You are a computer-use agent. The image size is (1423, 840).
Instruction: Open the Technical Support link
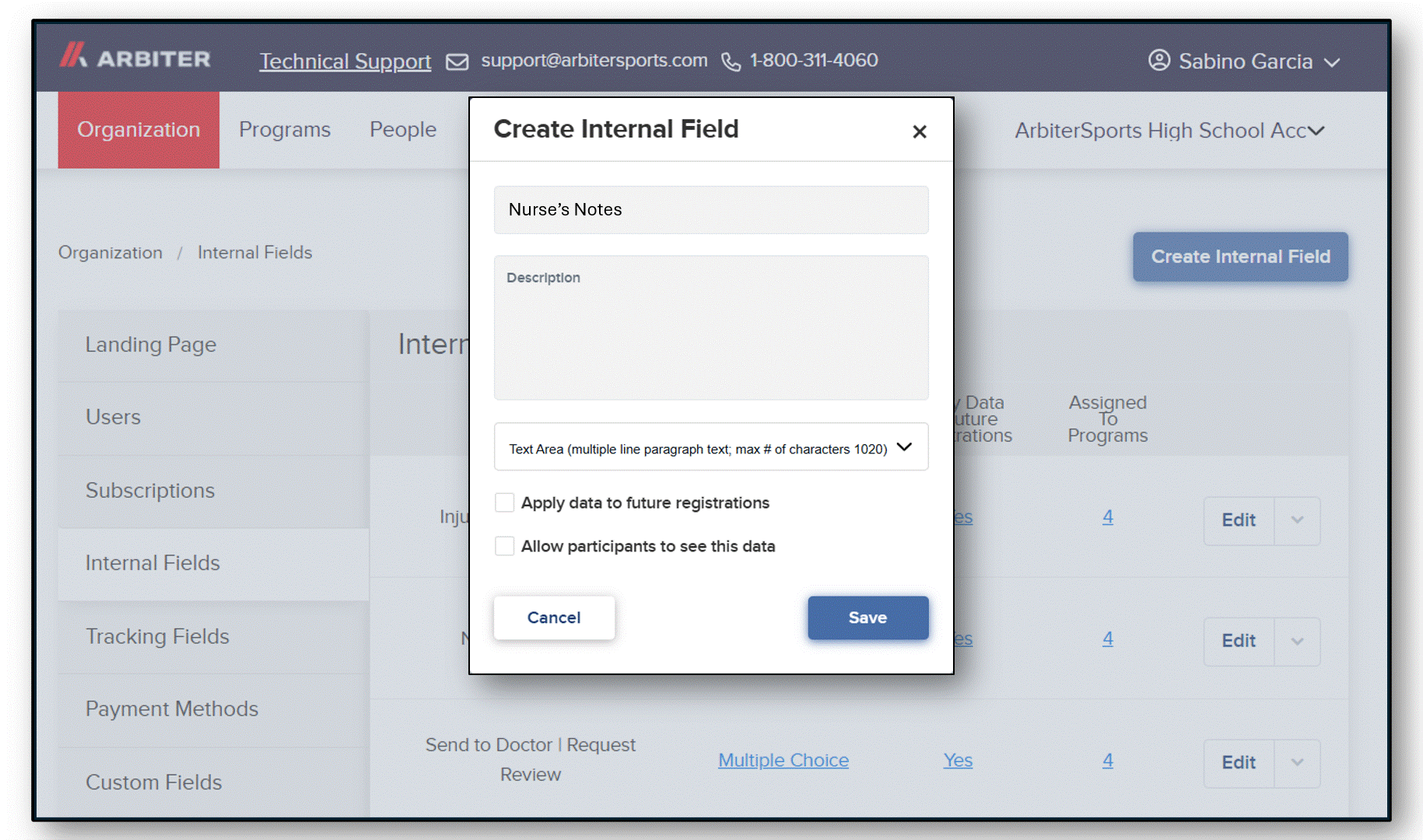(x=345, y=61)
